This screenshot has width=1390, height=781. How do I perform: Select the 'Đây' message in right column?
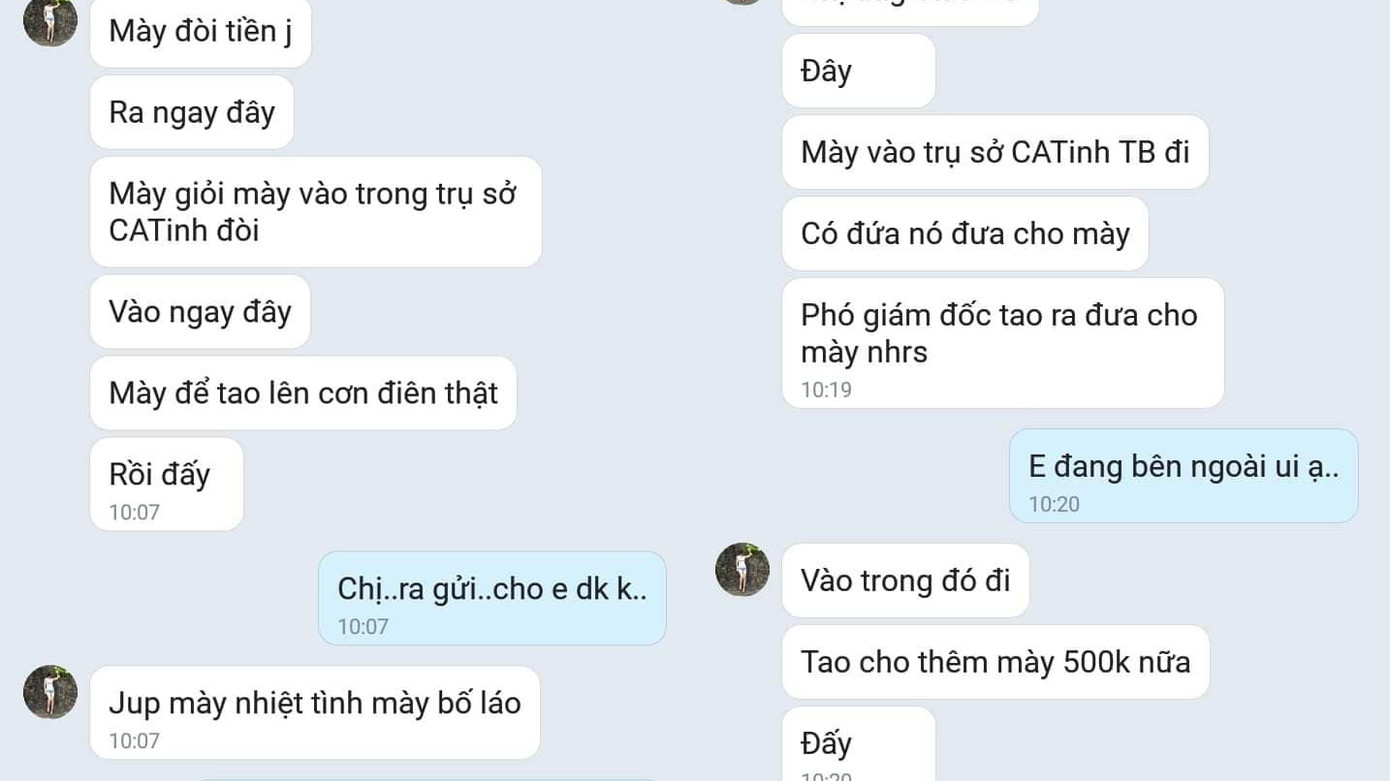pos(858,71)
